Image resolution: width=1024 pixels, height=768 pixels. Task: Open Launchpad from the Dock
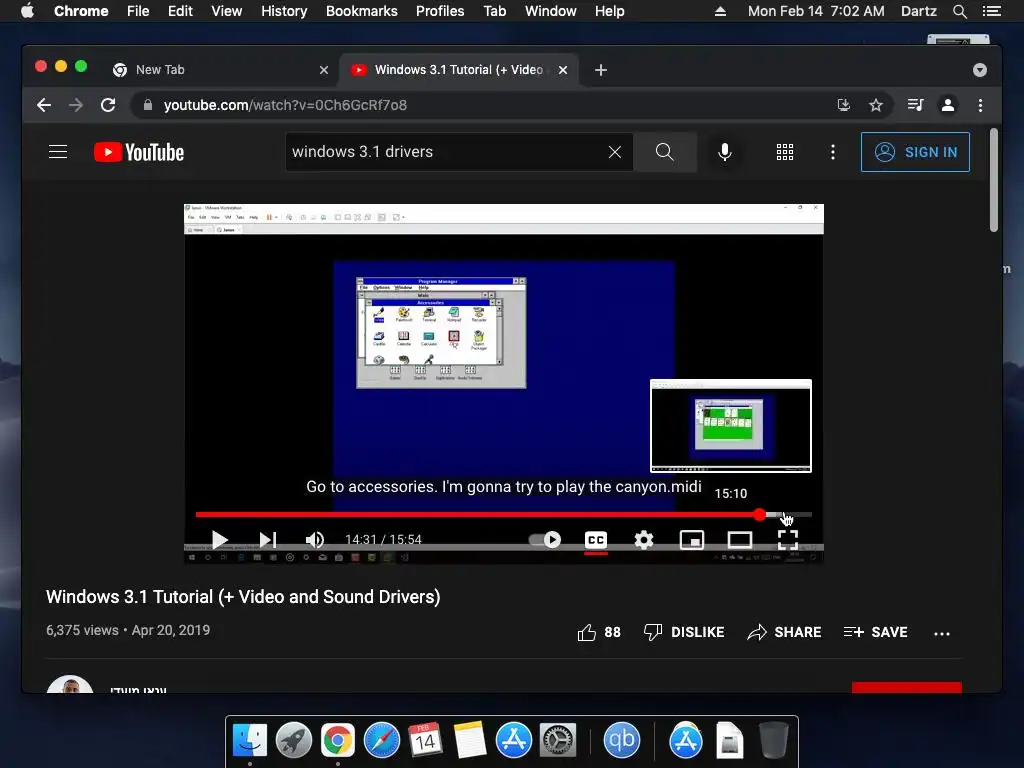point(294,740)
